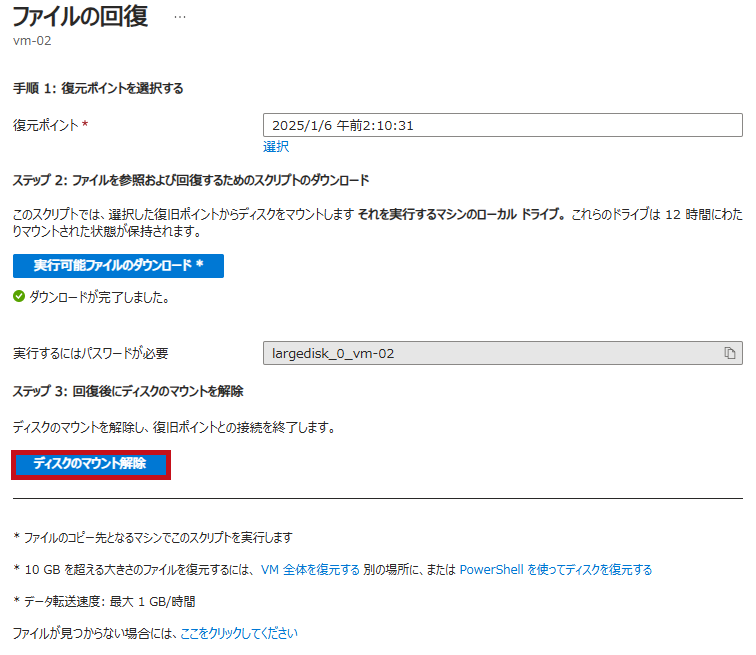Viewport: 756px width, 655px height.
Task: Select the ダウンロードが完了しました status text
Action: pyautogui.click(x=99, y=297)
